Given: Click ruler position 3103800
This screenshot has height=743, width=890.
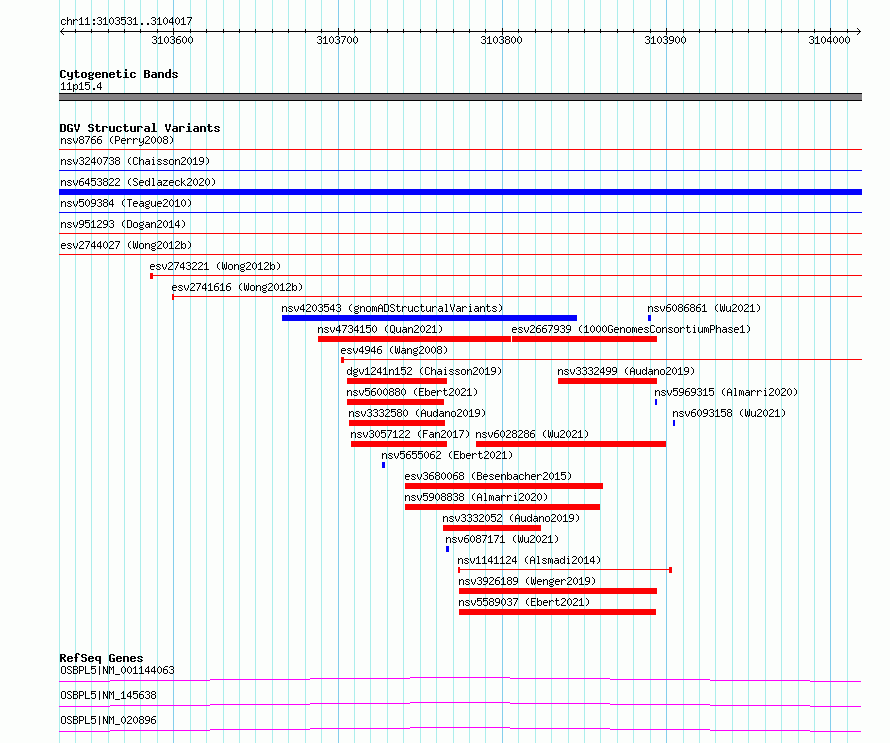Looking at the screenshot, I should [501, 40].
